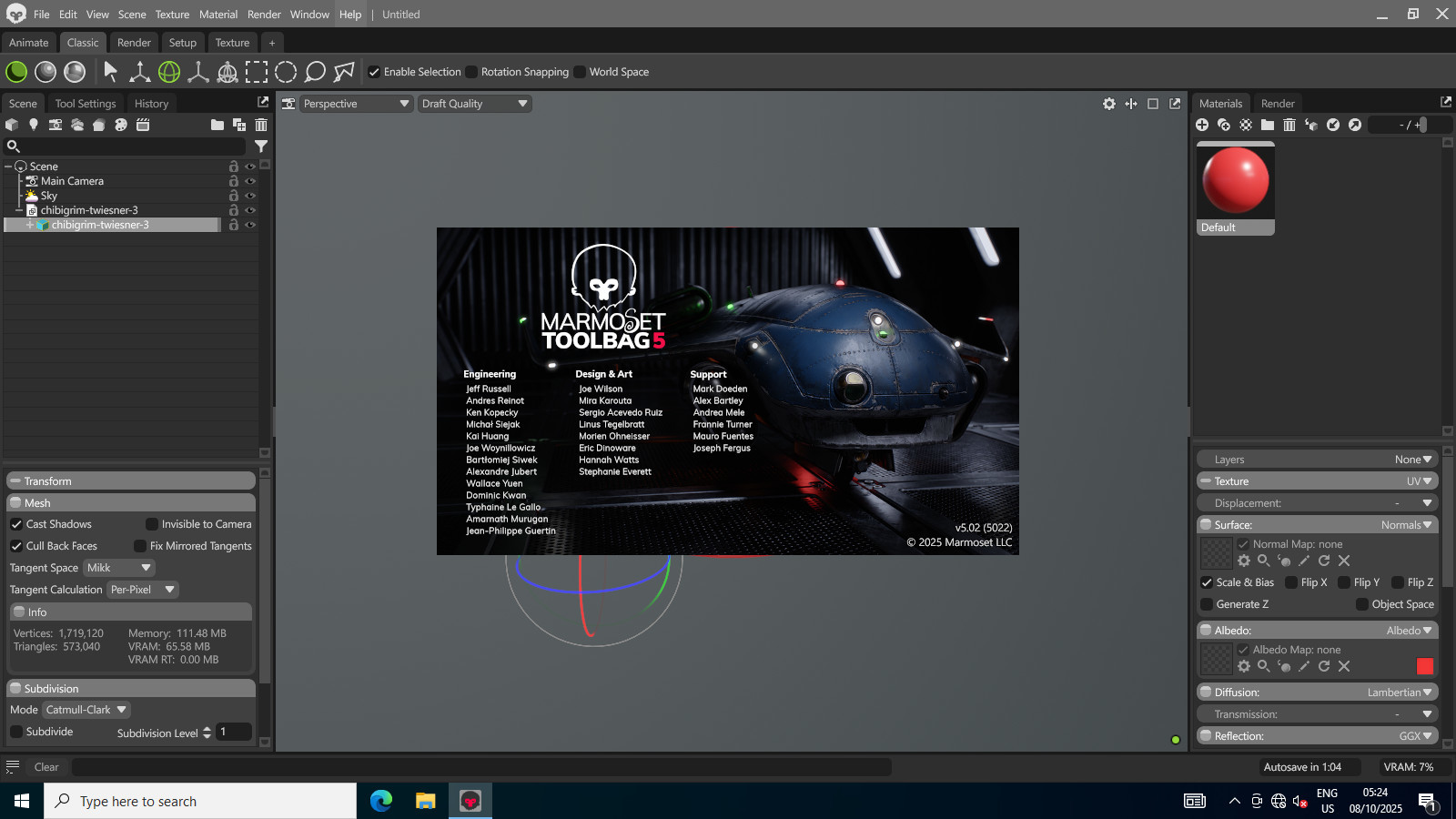
Task: Add a new material with plus icon
Action: [x=1202, y=125]
